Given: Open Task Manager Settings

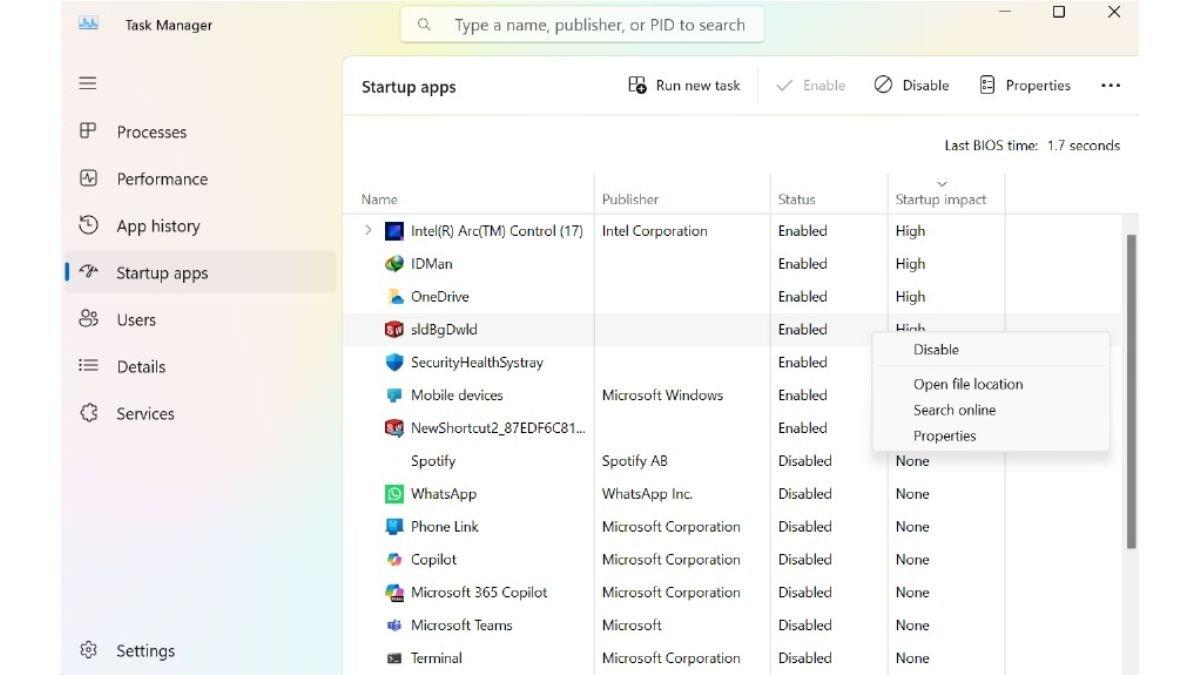Looking at the screenshot, I should pos(200,651).
